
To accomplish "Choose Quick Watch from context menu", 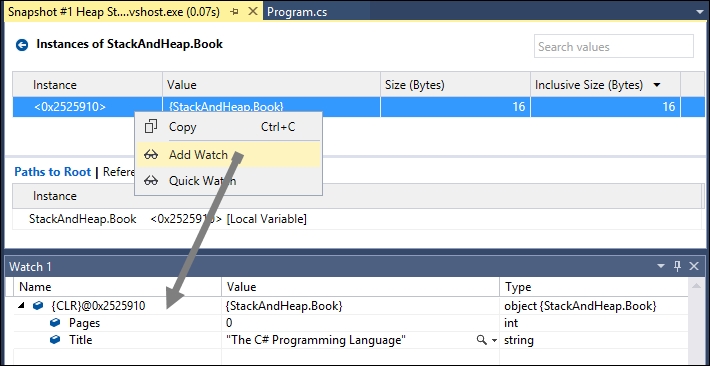I will coord(228,181).
